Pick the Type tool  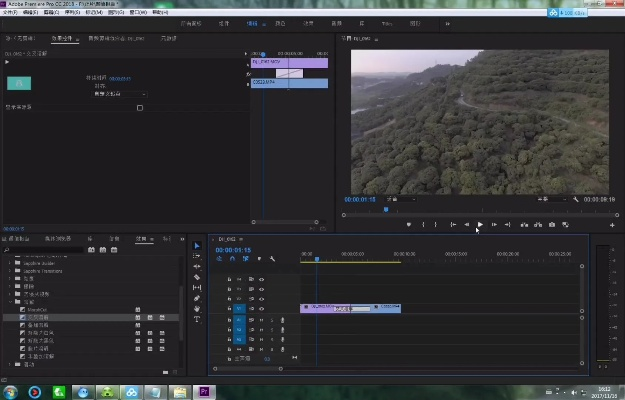pos(197,320)
